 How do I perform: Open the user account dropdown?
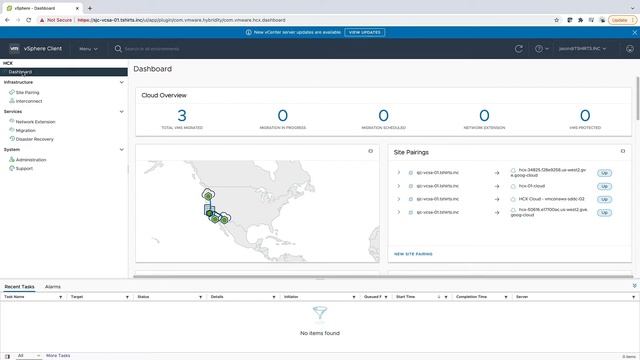582,49
